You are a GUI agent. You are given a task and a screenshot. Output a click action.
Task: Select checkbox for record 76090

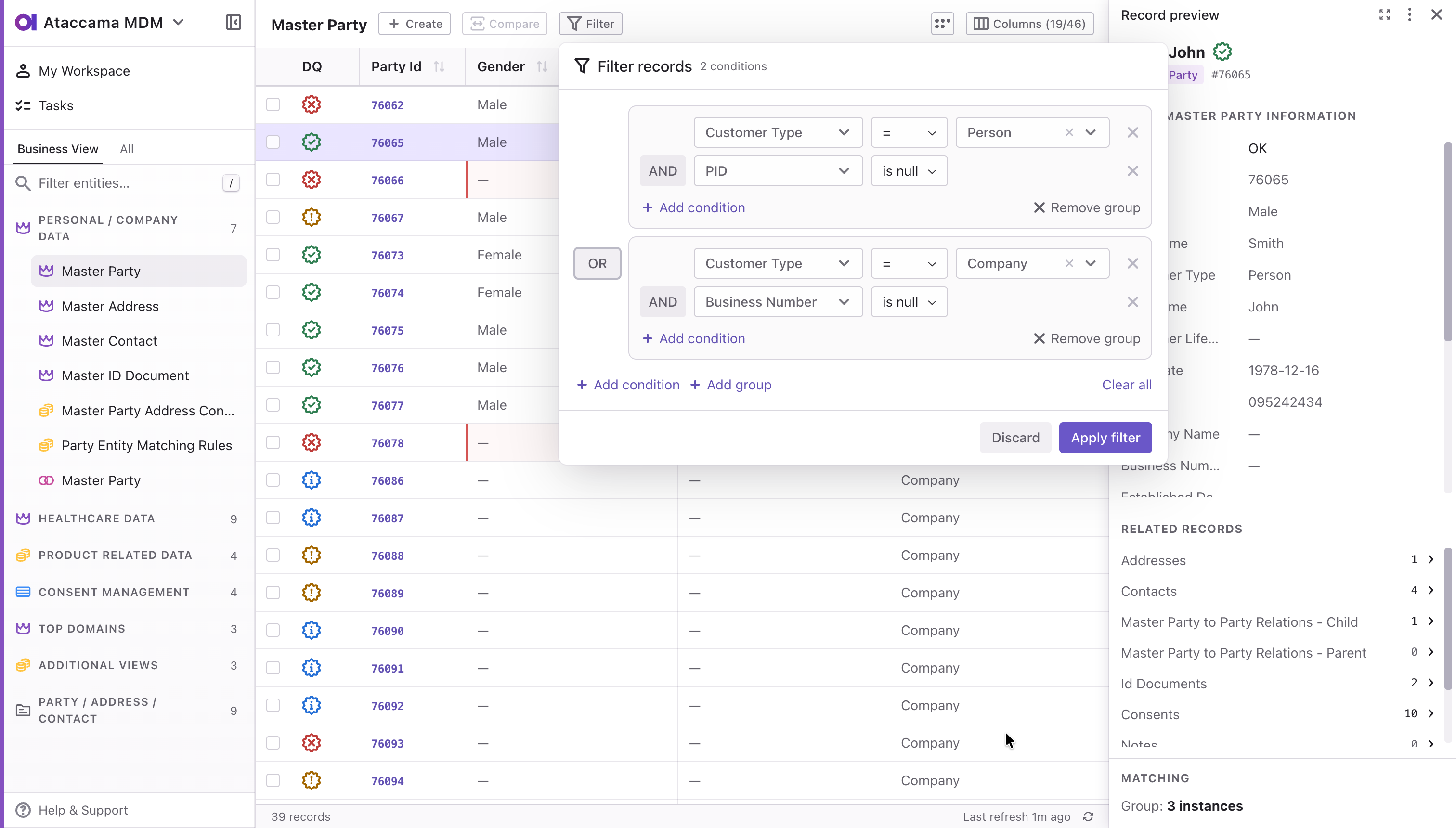(x=273, y=630)
